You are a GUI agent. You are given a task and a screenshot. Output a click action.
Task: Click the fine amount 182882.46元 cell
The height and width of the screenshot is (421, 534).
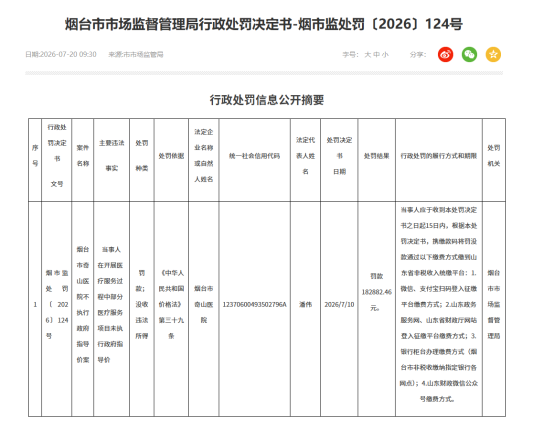pyautogui.click(x=377, y=292)
